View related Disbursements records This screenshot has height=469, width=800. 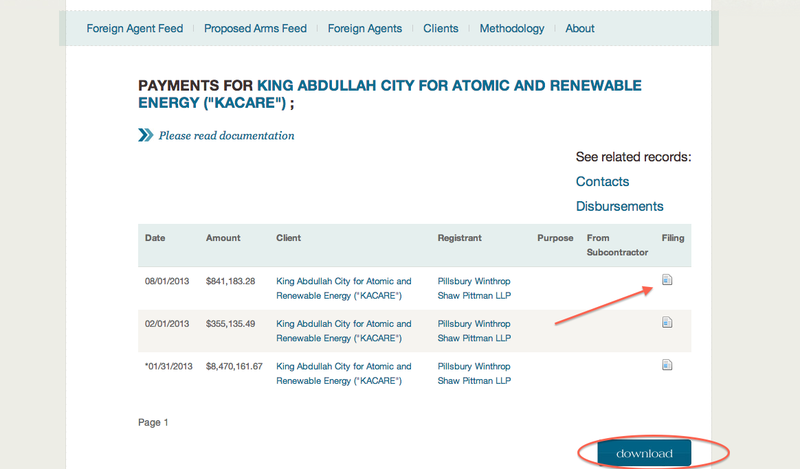(619, 206)
